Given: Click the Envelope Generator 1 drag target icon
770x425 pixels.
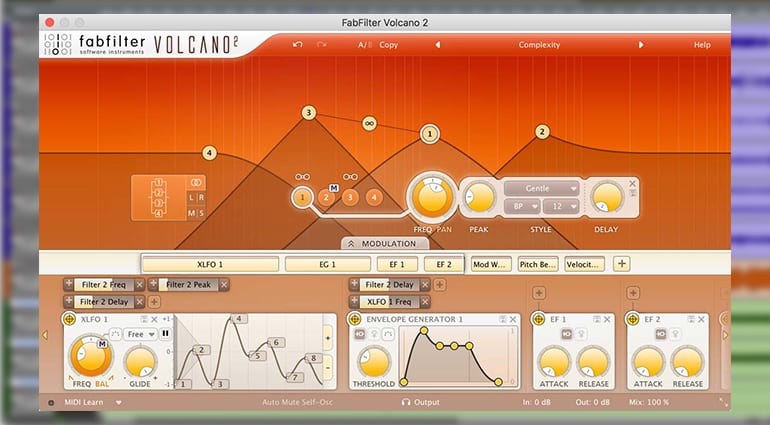Looking at the screenshot, I should pyautogui.click(x=355, y=319).
